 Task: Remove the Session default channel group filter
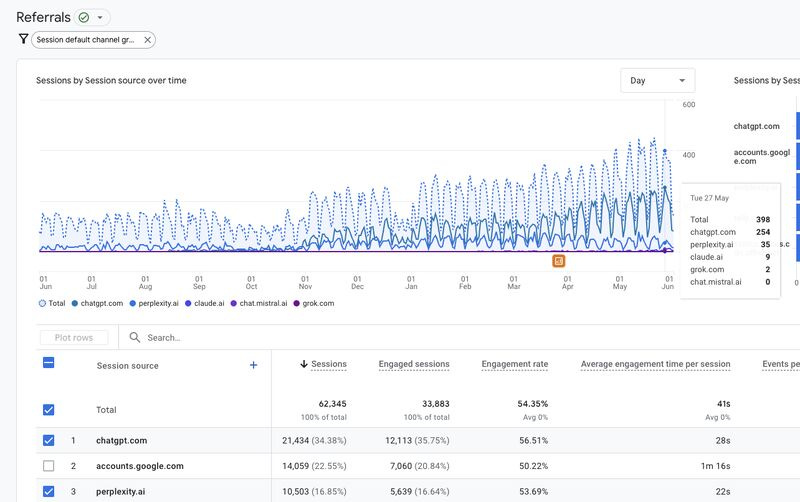tap(147, 40)
